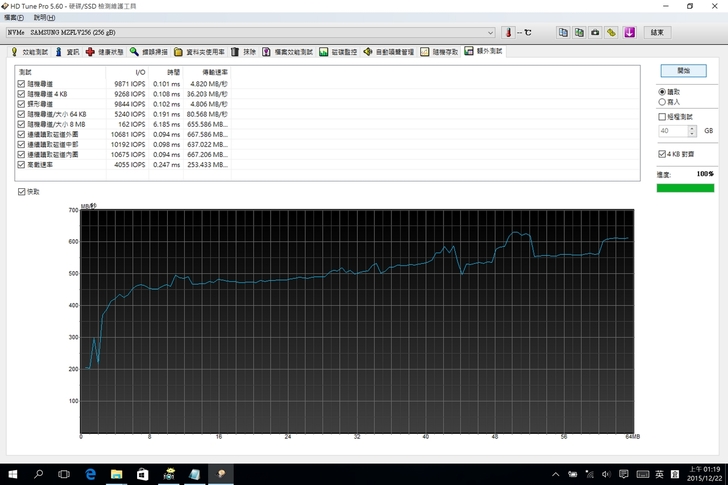Viewport: 728px width, 485px height.
Task: Click the purple download arrow icon
Action: point(629,32)
